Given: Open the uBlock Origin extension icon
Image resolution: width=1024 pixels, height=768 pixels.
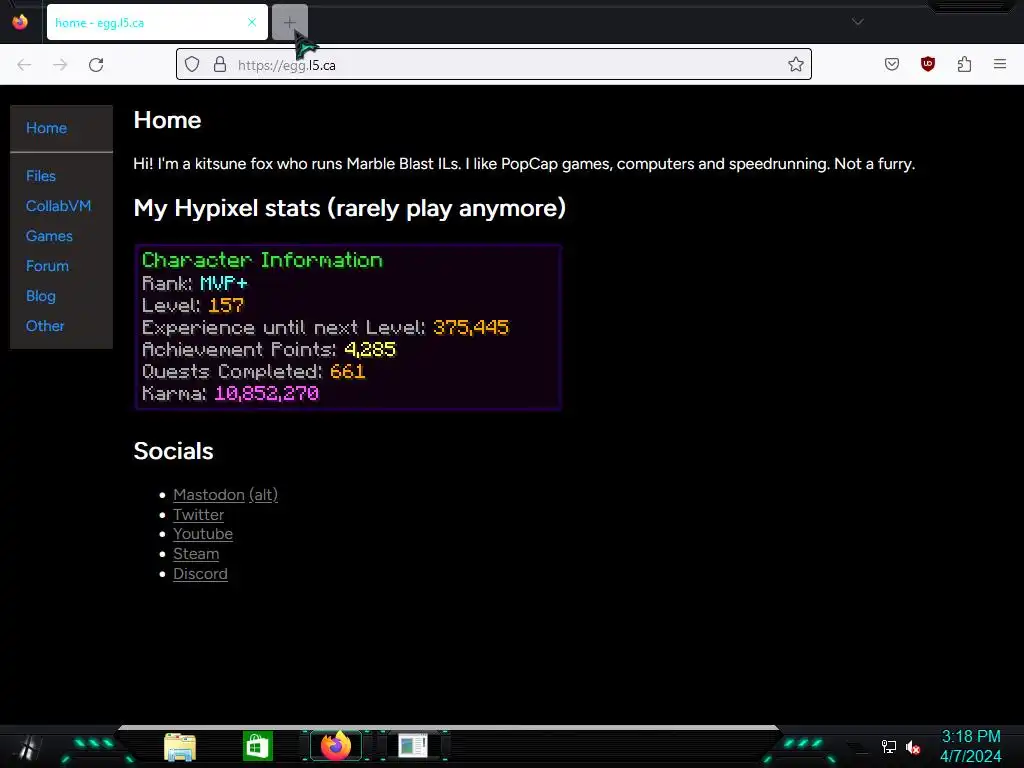Looking at the screenshot, I should pos(928,64).
